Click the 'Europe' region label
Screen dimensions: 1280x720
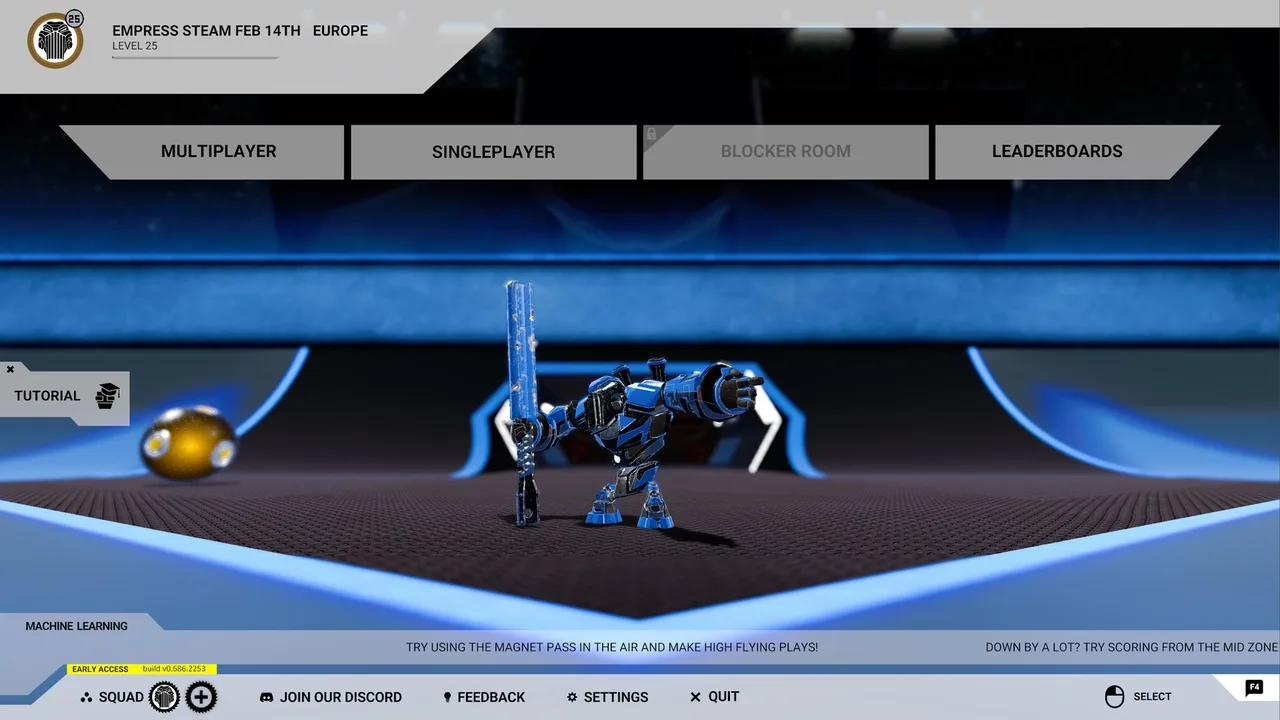(340, 31)
